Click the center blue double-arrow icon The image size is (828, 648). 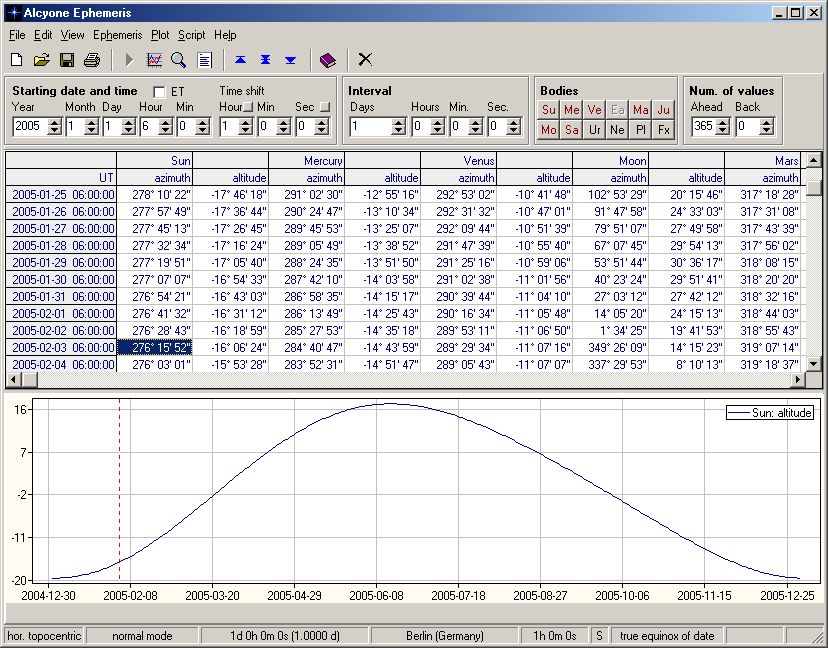pyautogui.click(x=265, y=60)
